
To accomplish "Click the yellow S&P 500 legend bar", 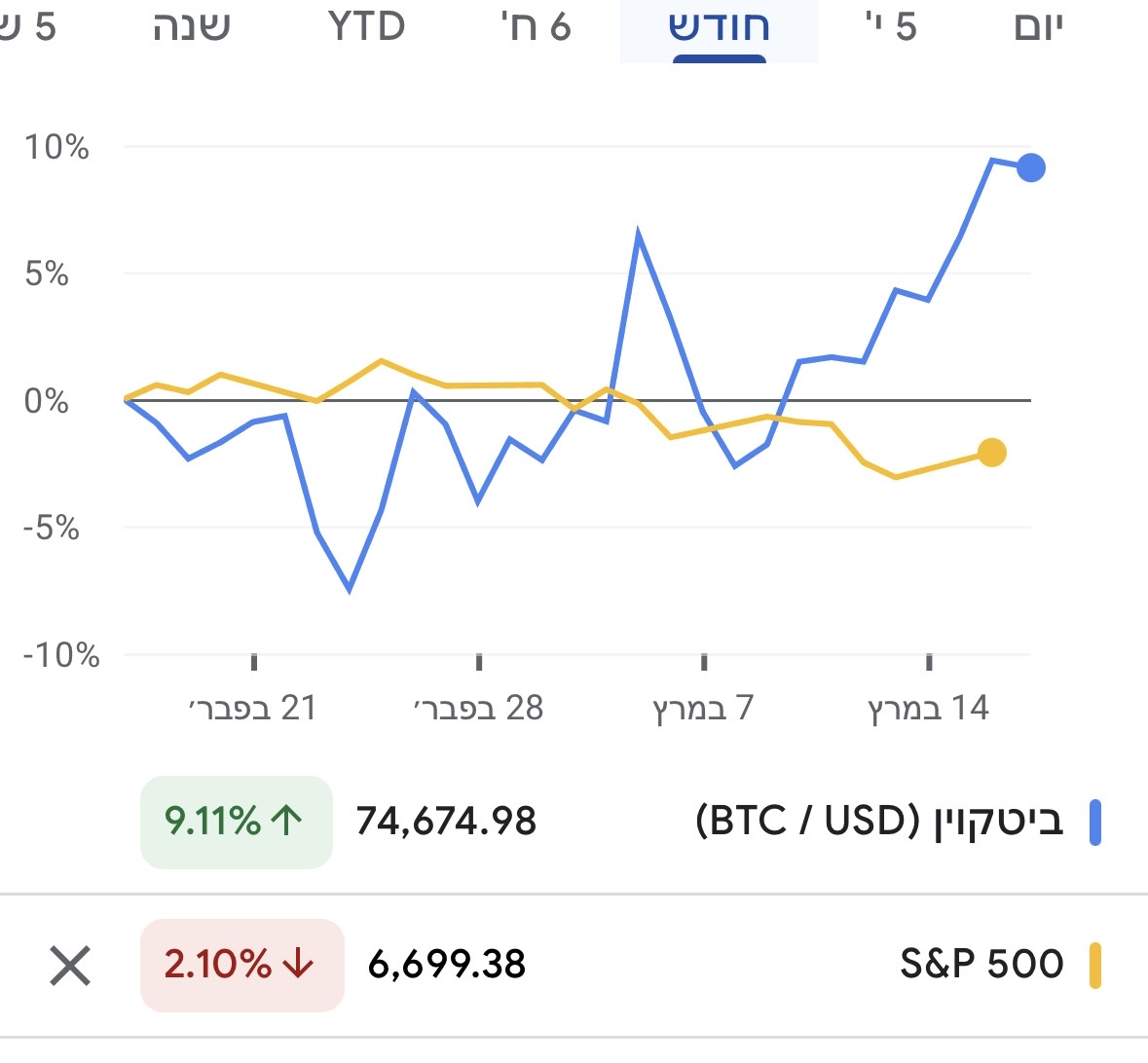I will tap(1095, 966).
